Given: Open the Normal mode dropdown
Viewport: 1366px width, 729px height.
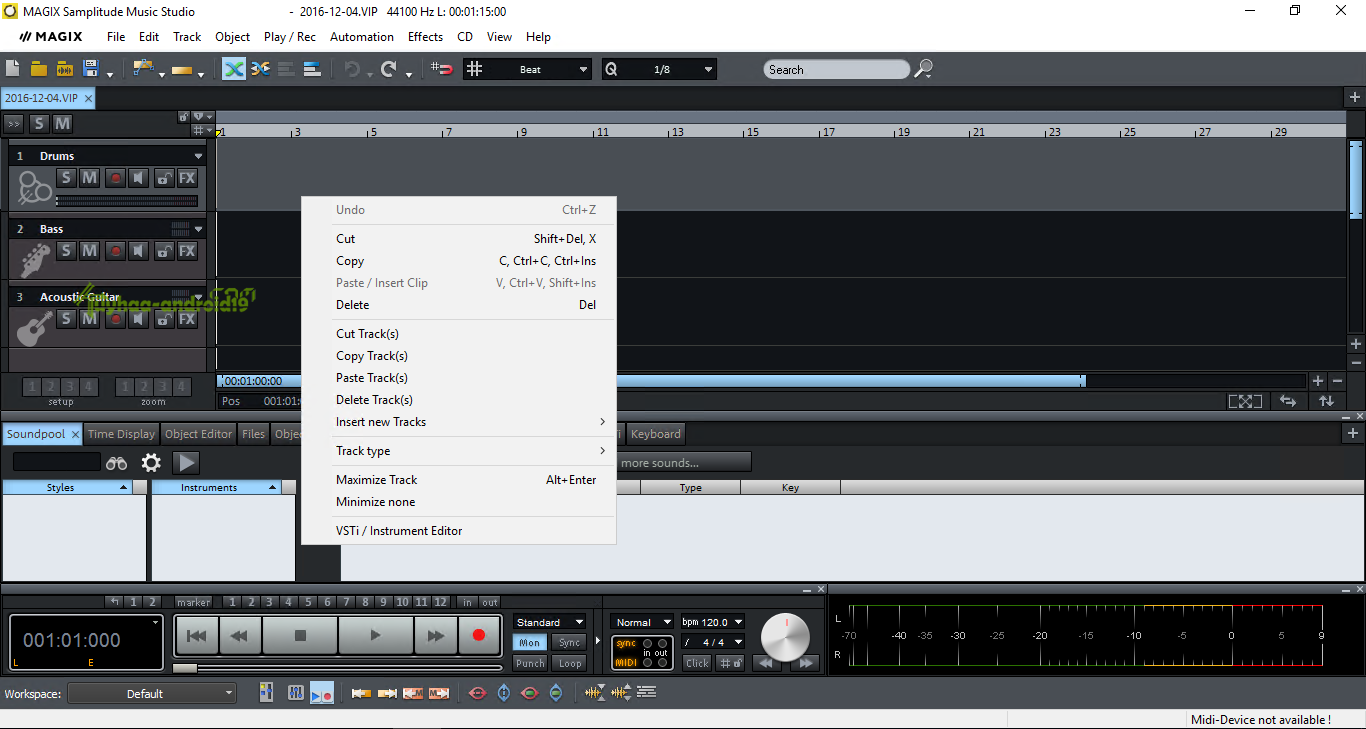Looking at the screenshot, I should click(642, 622).
